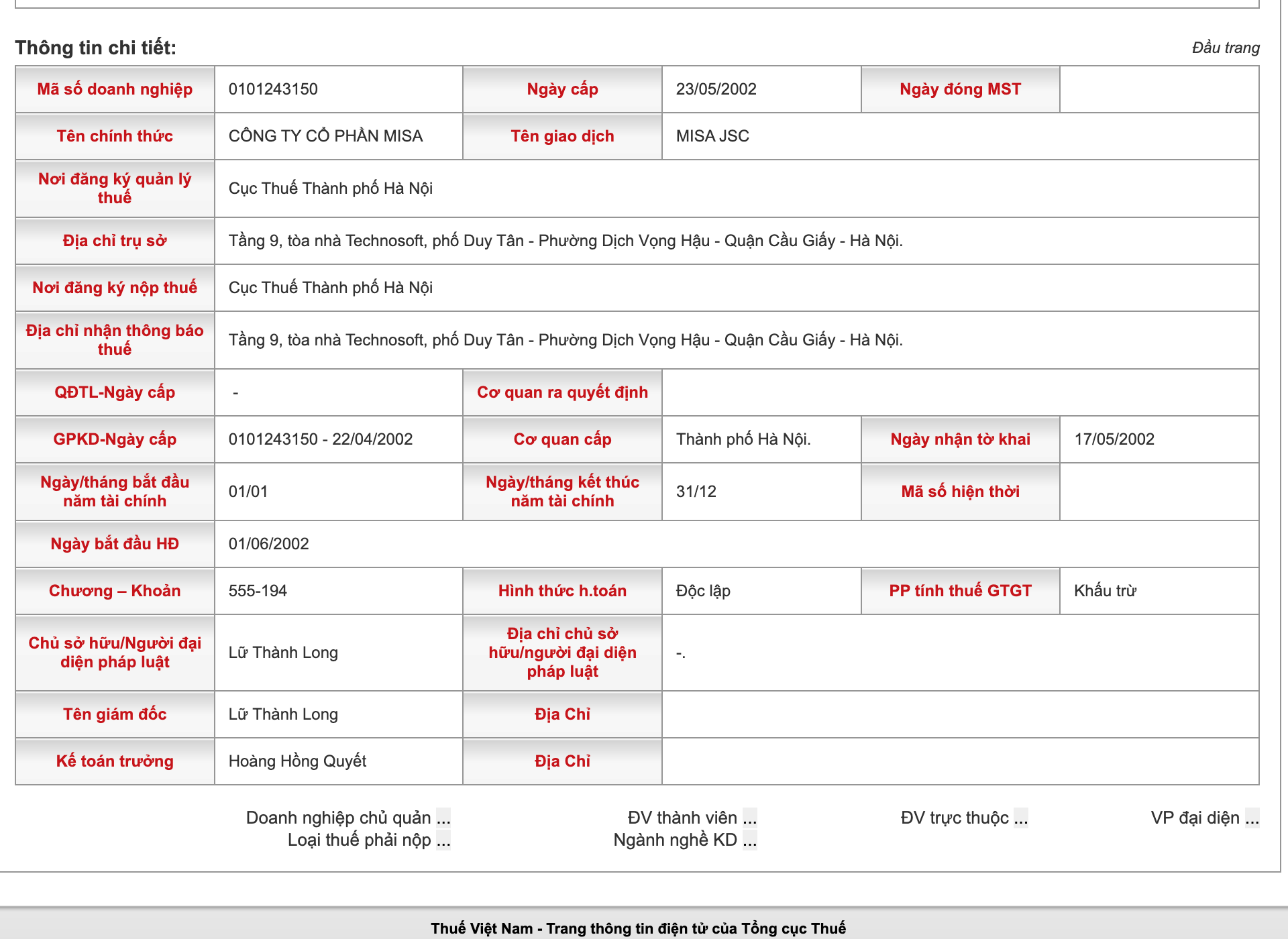Screen dimensions: 1288x939
Task: Expand Loại thuế phải nộp ellipsis
Action: coord(443,840)
